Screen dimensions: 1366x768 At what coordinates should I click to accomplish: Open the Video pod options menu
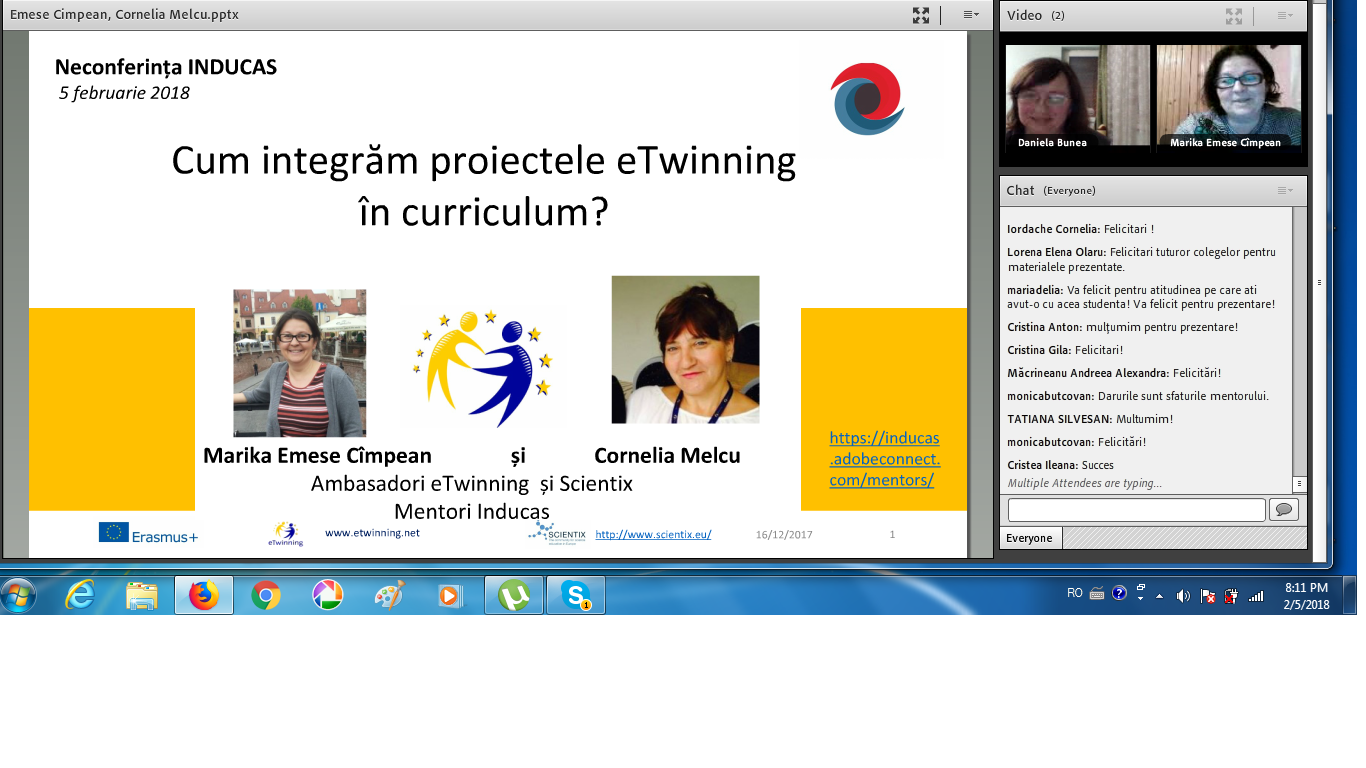(1284, 15)
